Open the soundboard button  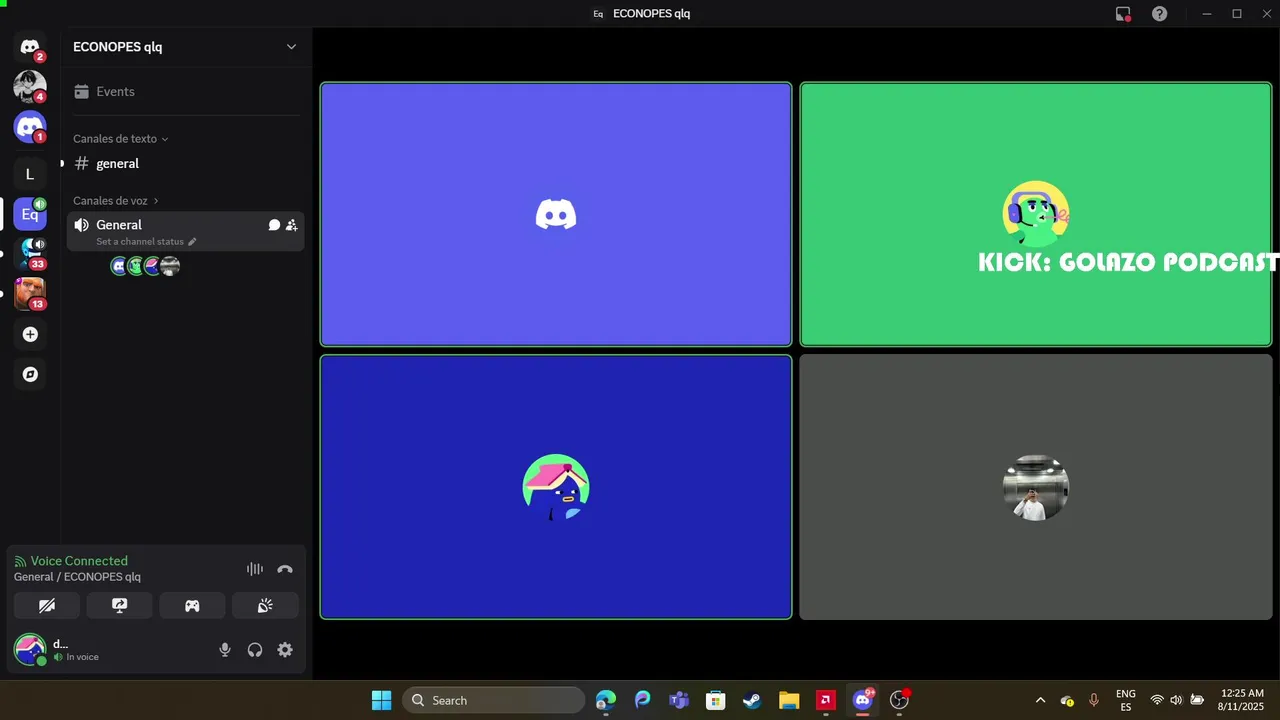(x=265, y=606)
